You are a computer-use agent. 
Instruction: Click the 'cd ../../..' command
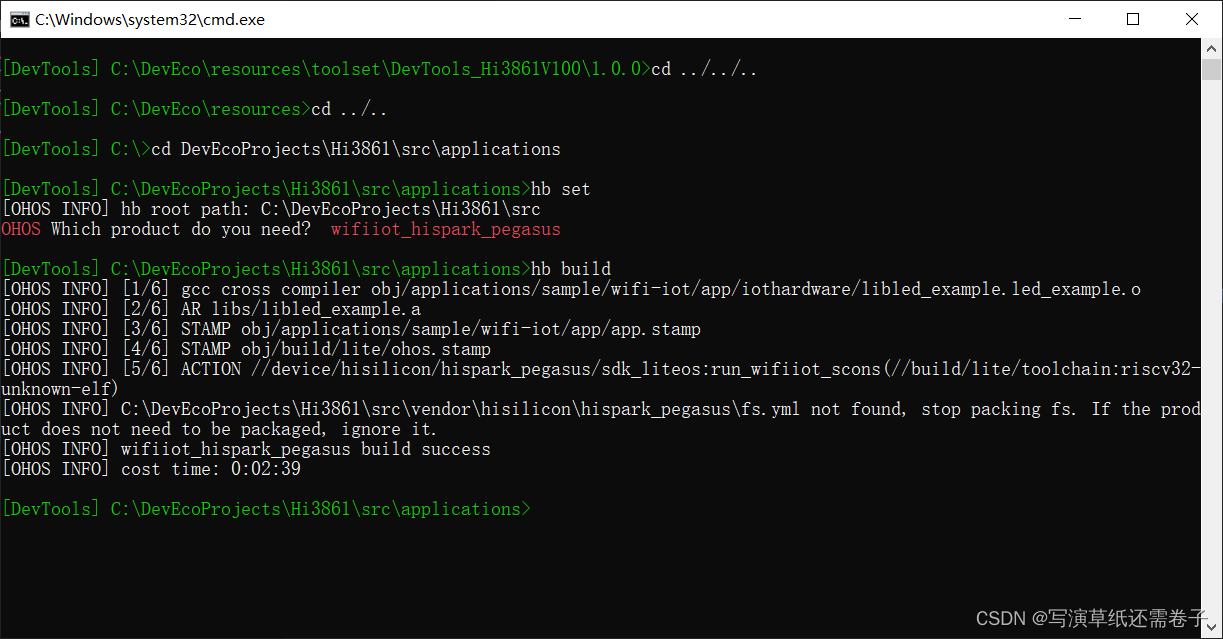704,69
